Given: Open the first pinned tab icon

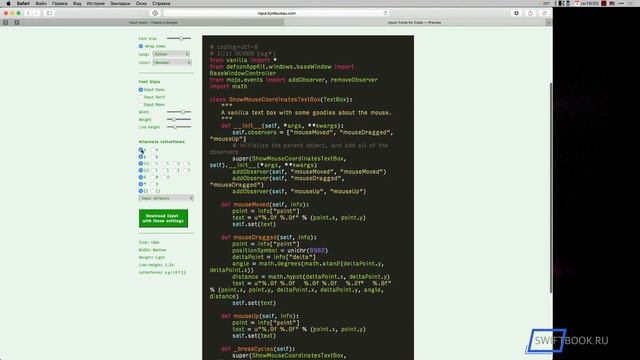Looking at the screenshot, I should tap(6, 22).
